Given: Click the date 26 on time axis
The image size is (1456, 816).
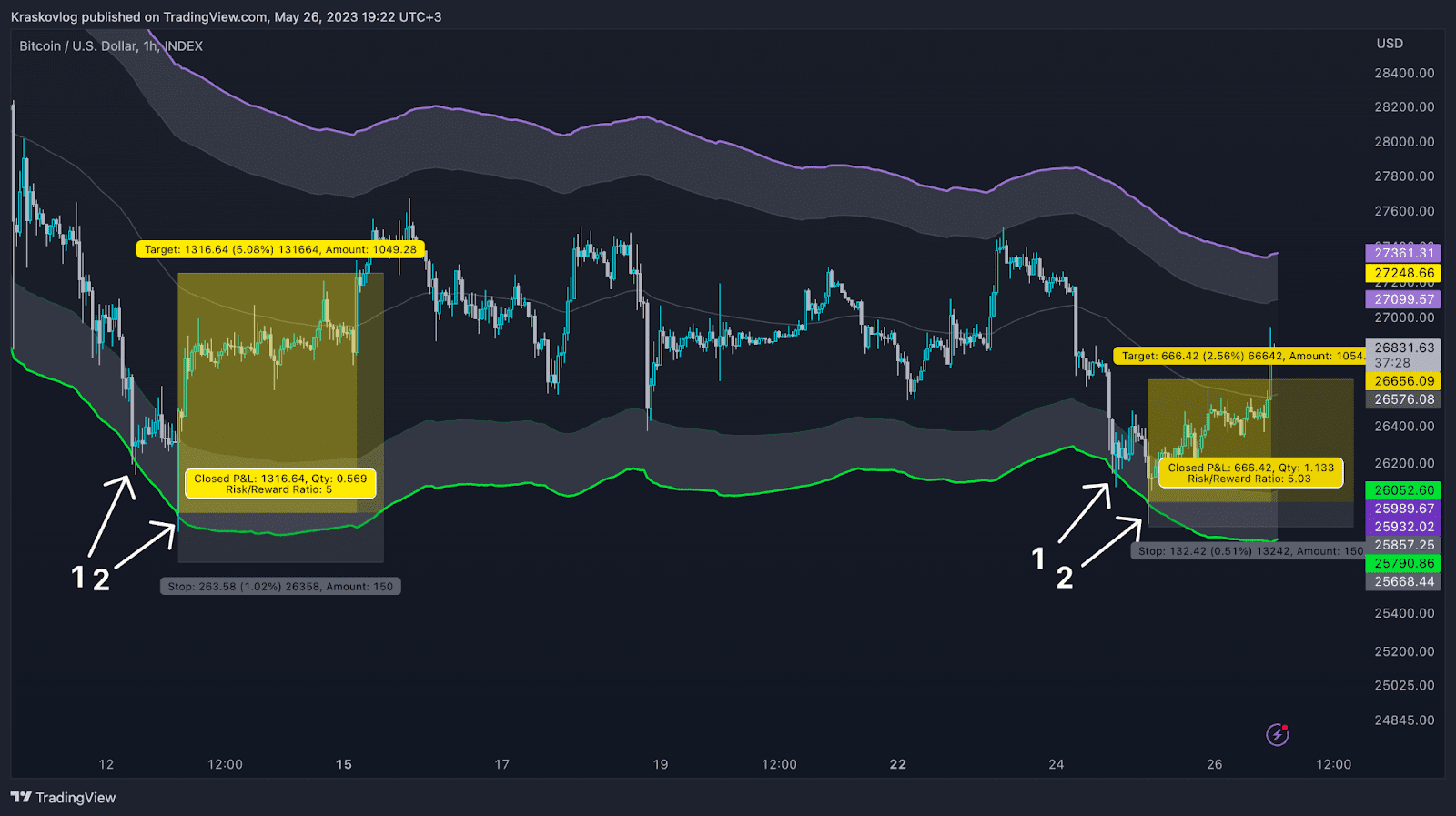Looking at the screenshot, I should click(x=1215, y=764).
